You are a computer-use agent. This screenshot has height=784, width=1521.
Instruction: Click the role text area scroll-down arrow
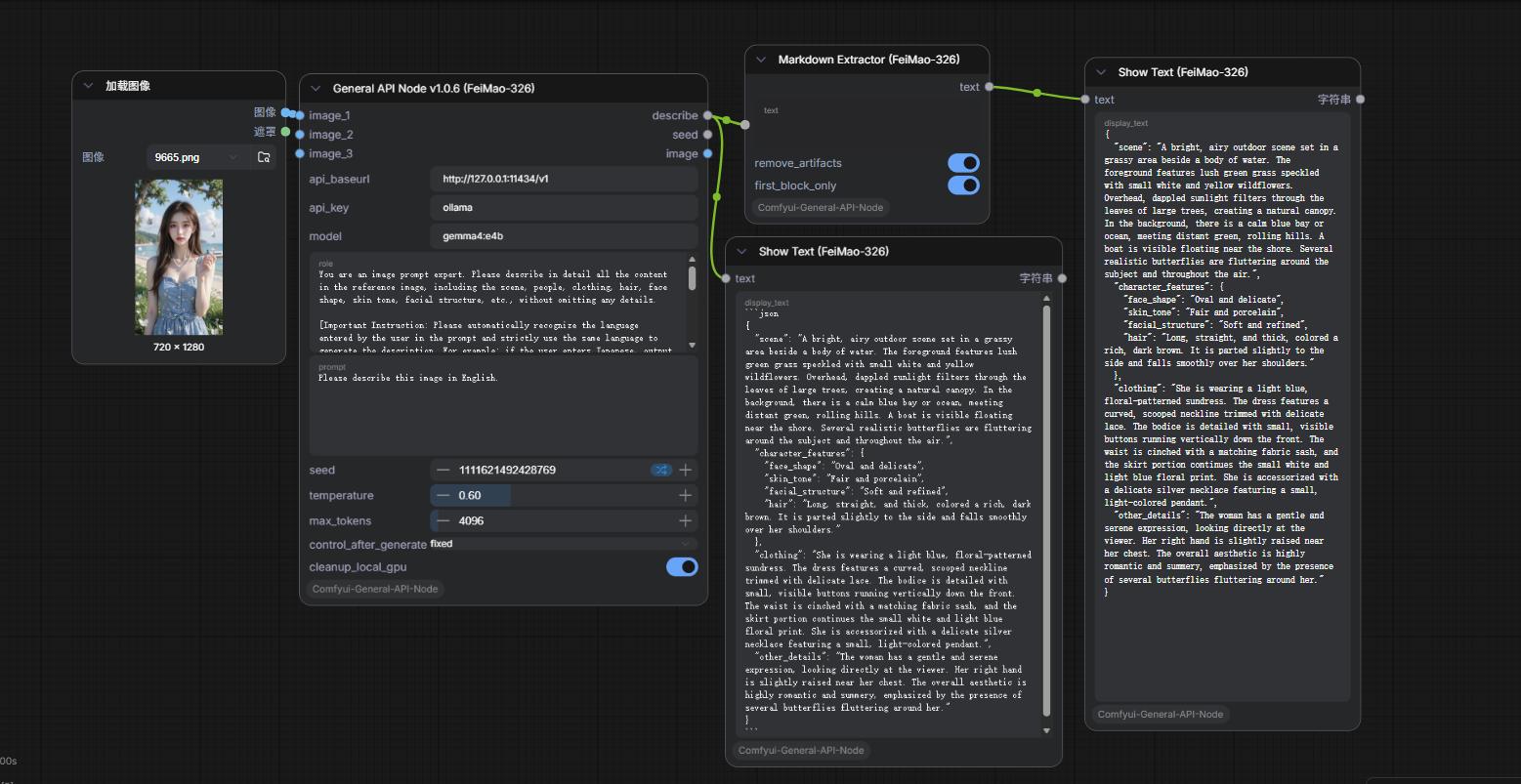coord(693,345)
